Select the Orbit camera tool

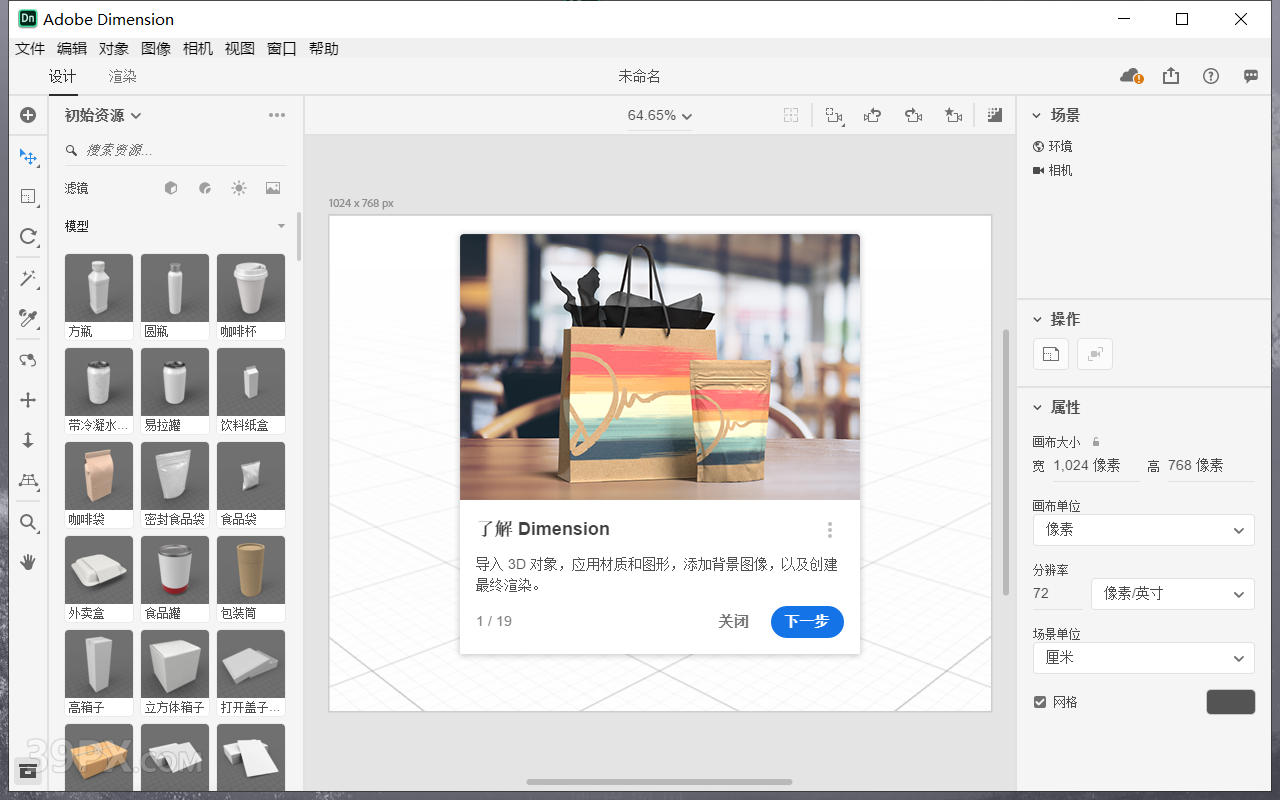[28, 360]
